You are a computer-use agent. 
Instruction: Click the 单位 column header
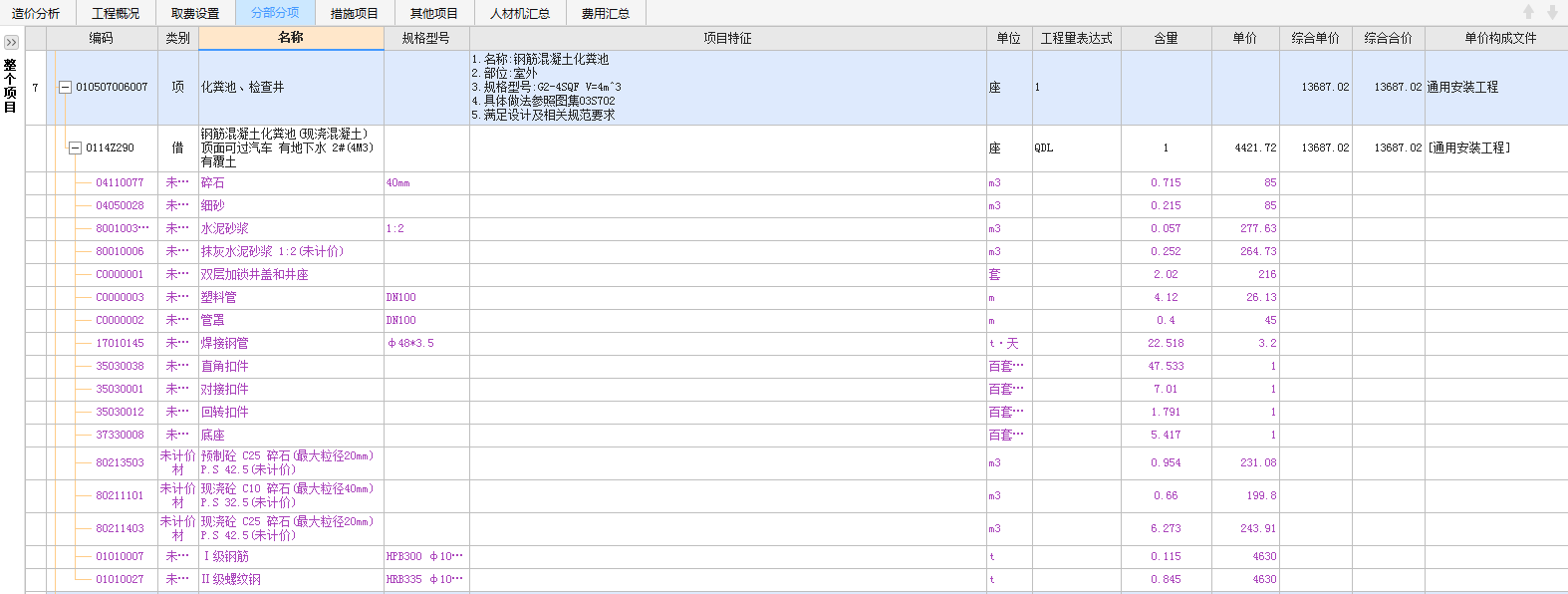[x=1008, y=38]
